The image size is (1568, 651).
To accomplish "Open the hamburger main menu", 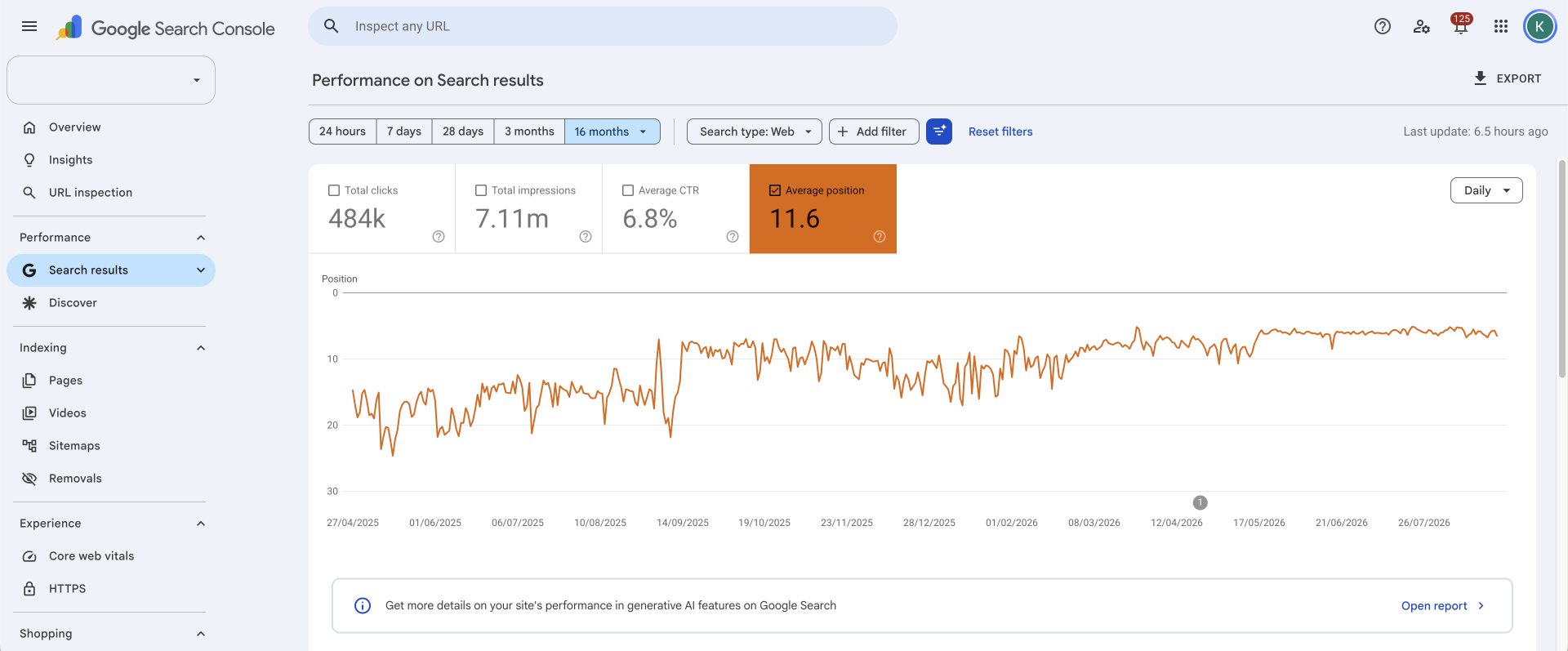I will pyautogui.click(x=29, y=26).
